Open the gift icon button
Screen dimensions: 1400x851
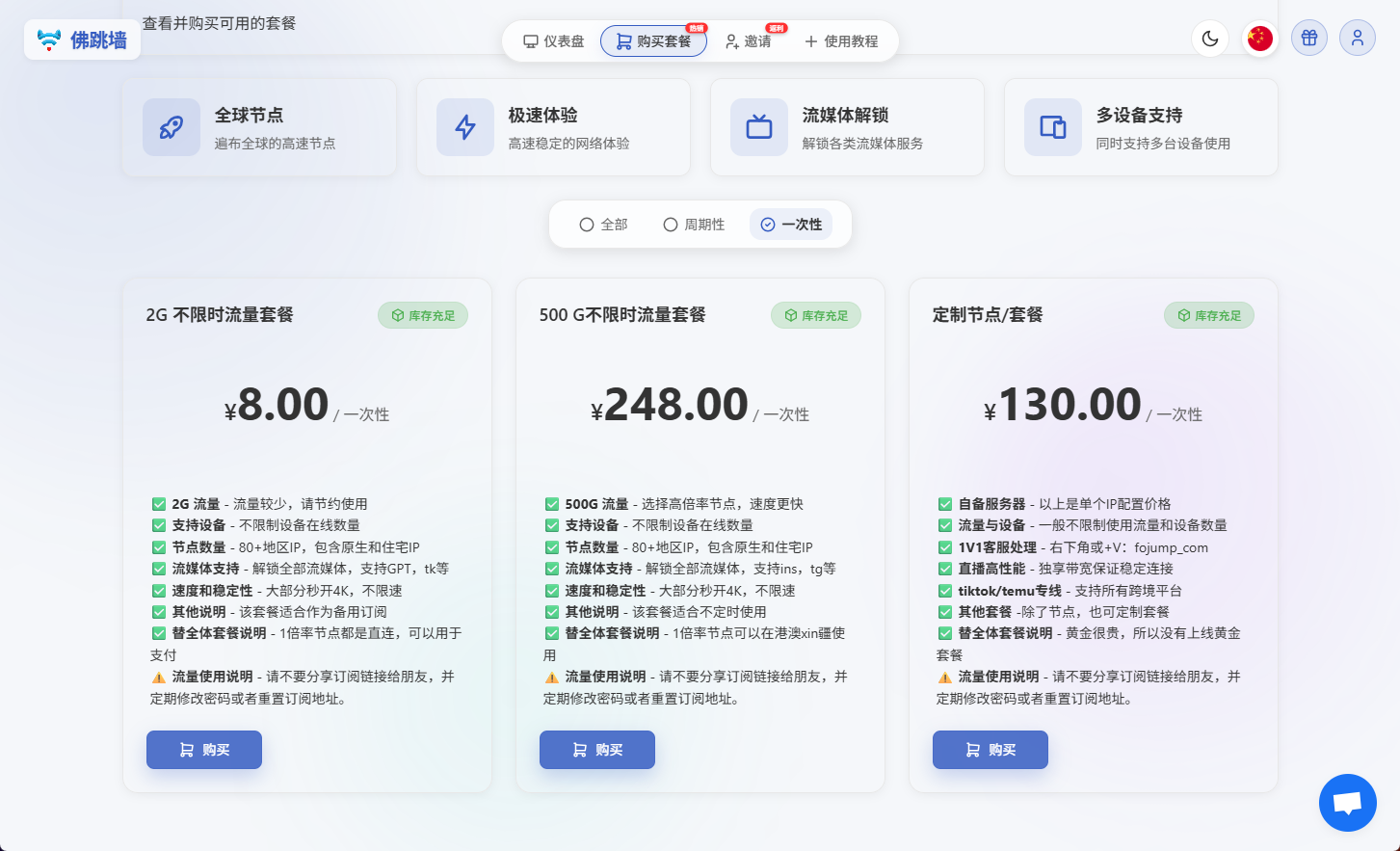[1308, 39]
